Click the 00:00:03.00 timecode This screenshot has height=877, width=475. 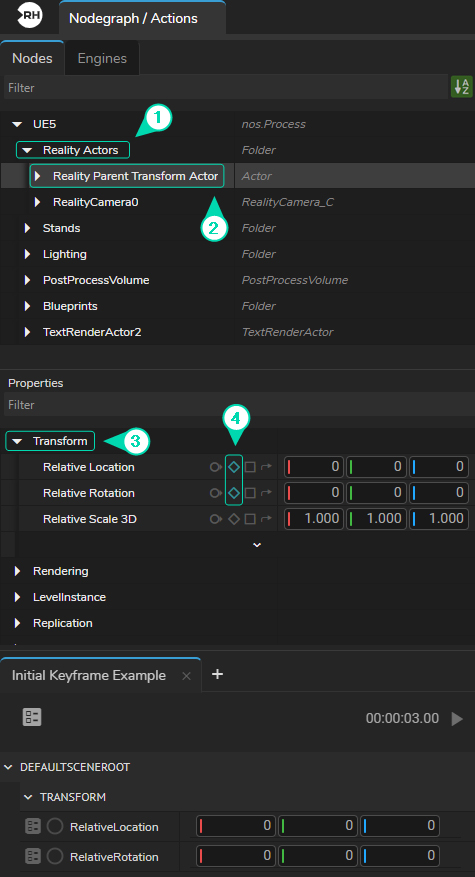coord(402,719)
